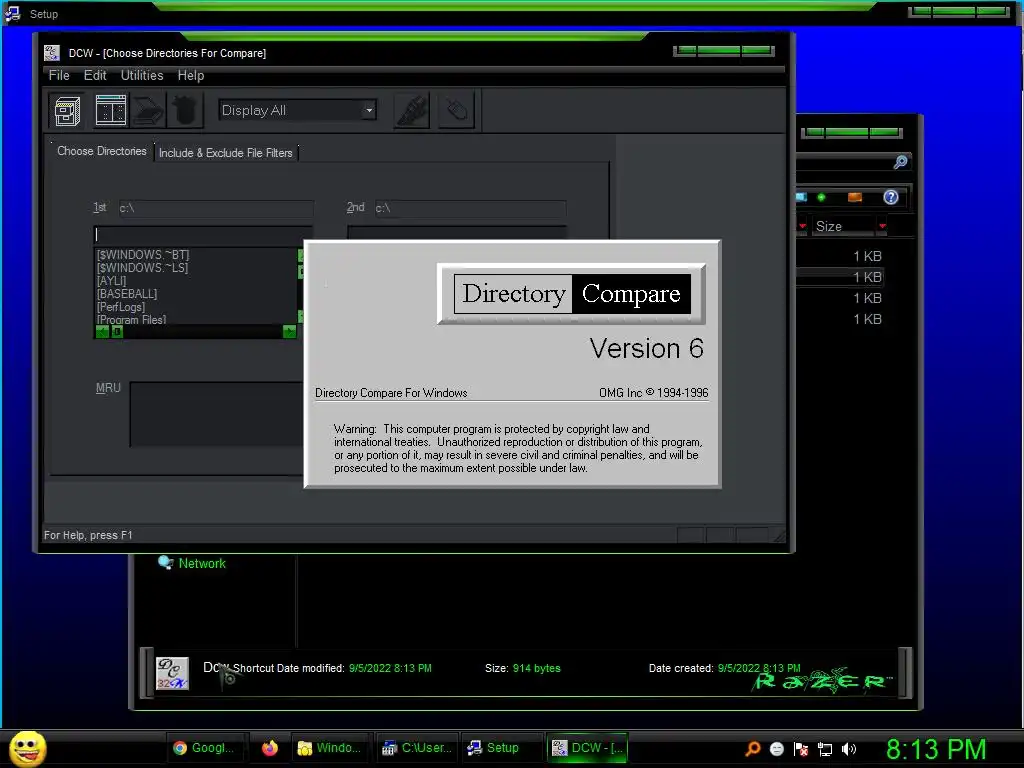Click the flag tray icon with red X
The image size is (1024, 768).
tap(801, 748)
